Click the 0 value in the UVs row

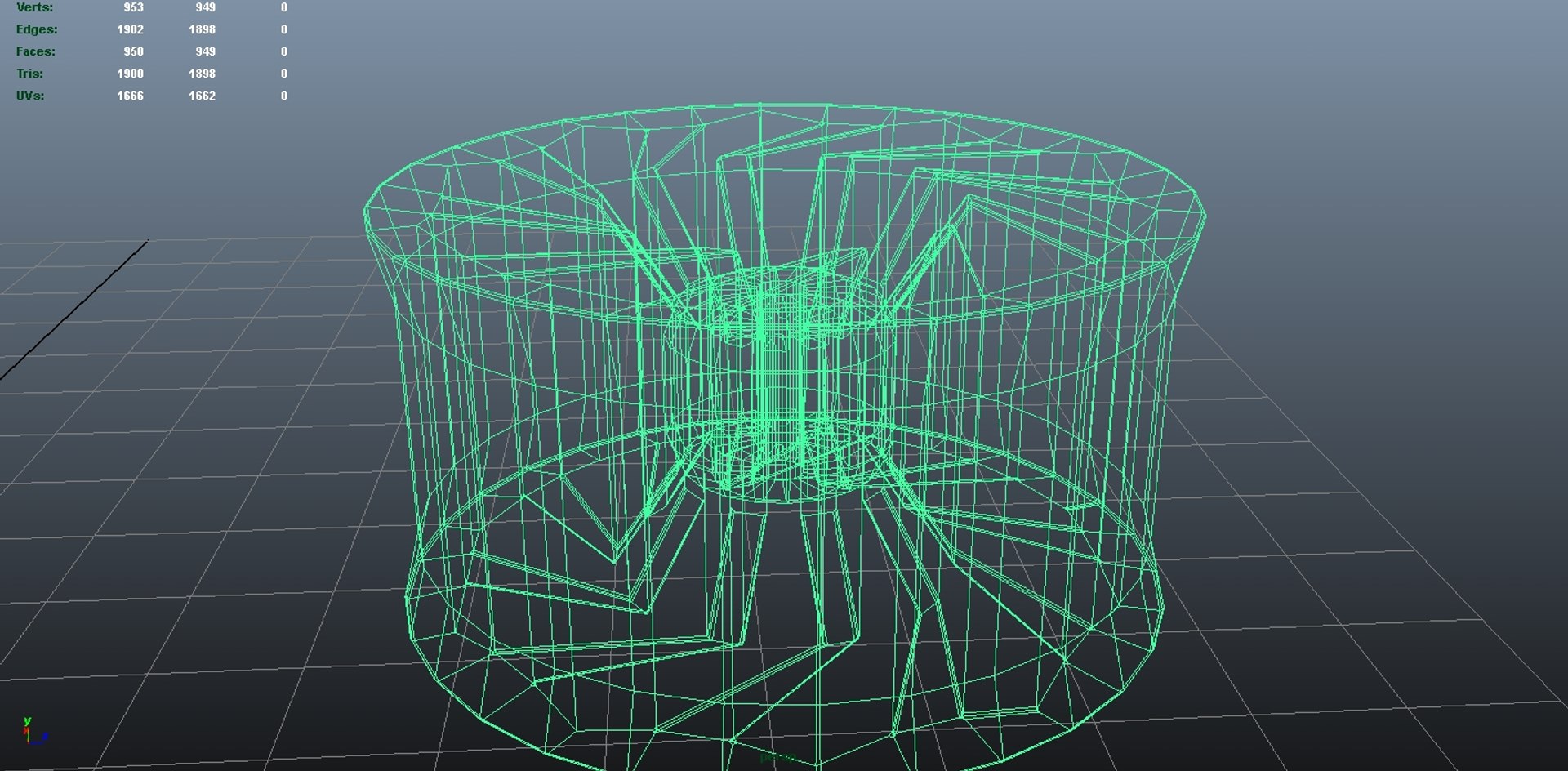pyautogui.click(x=283, y=96)
